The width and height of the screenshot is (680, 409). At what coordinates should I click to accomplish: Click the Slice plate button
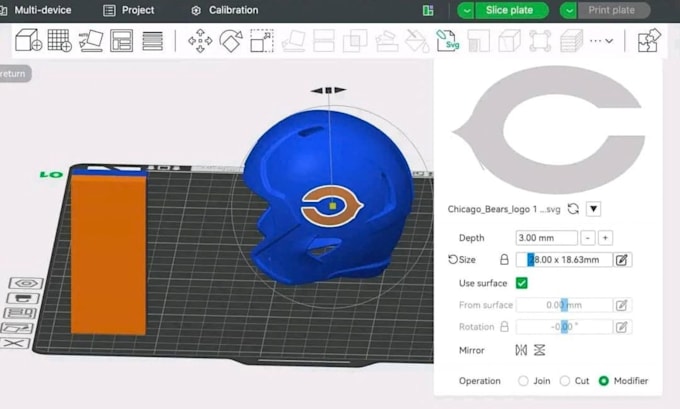tap(512, 10)
